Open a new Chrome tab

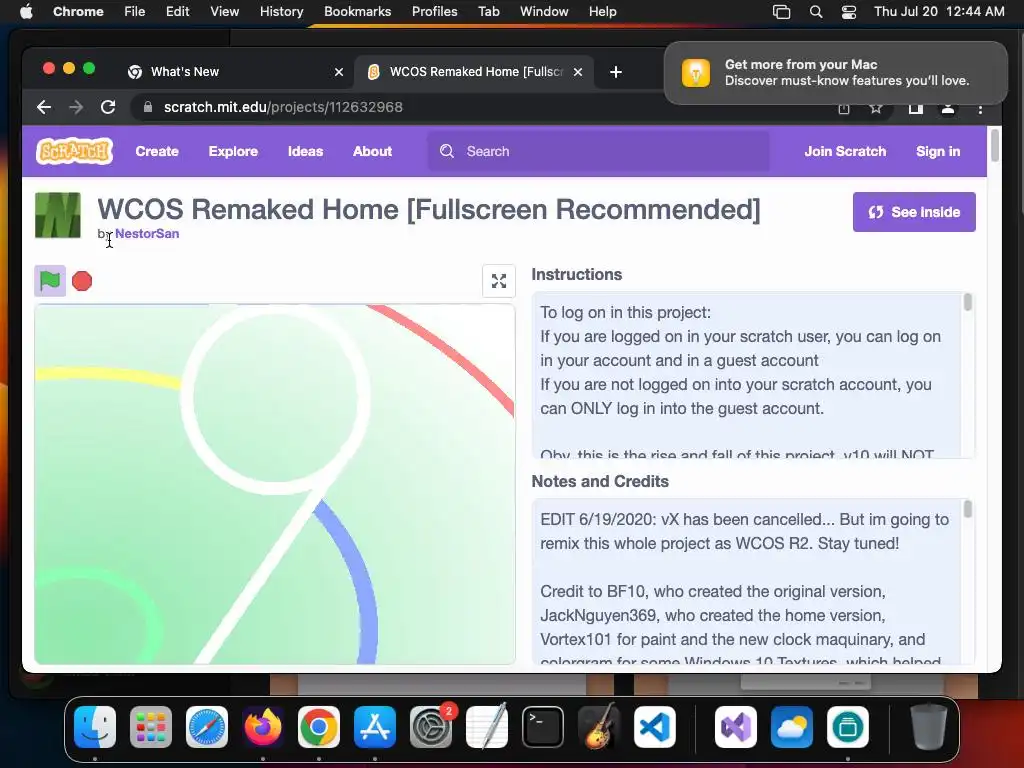[616, 72]
